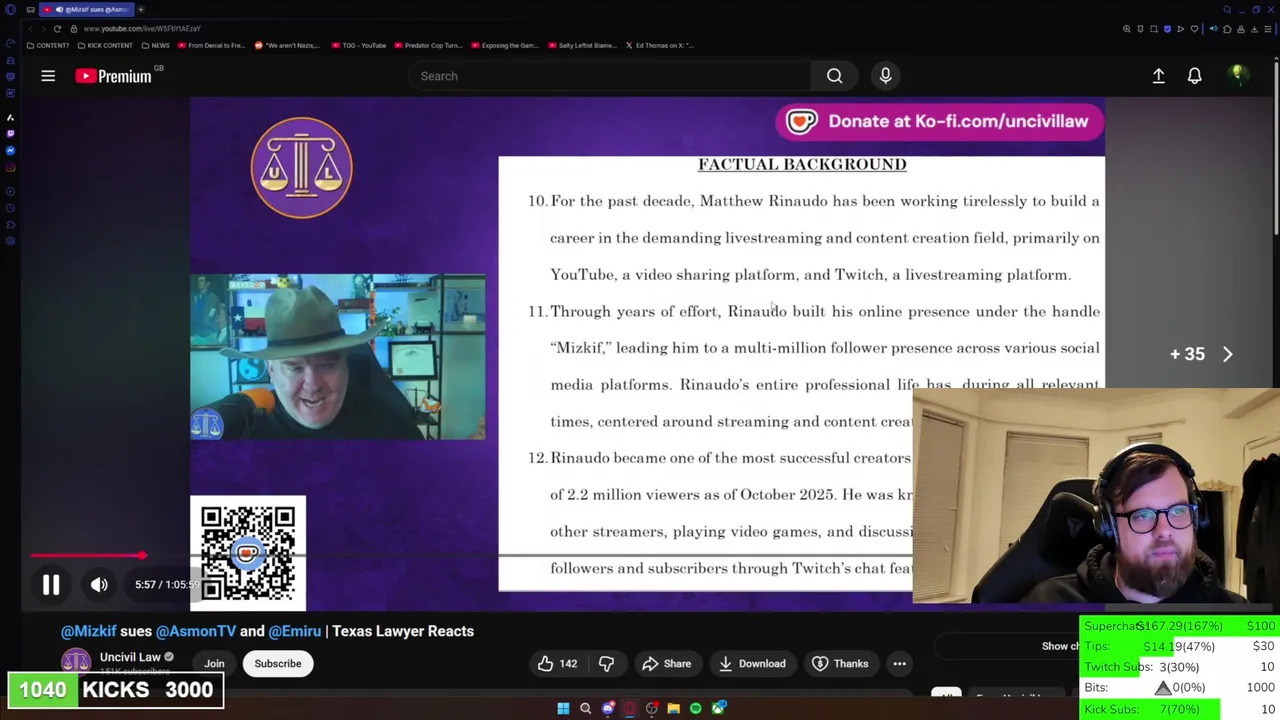Open the YouTube guide hamburger menu
This screenshot has width=1280, height=720.
[48, 76]
